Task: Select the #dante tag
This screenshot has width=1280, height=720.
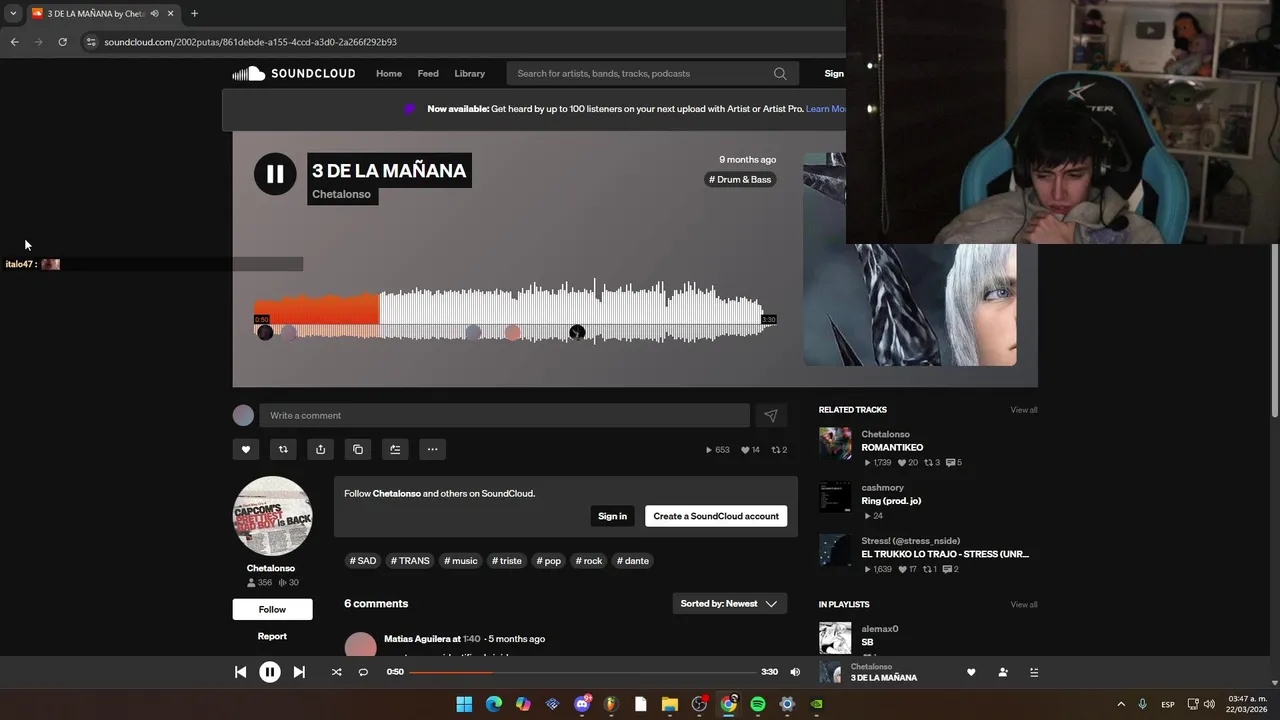Action: pos(633,561)
